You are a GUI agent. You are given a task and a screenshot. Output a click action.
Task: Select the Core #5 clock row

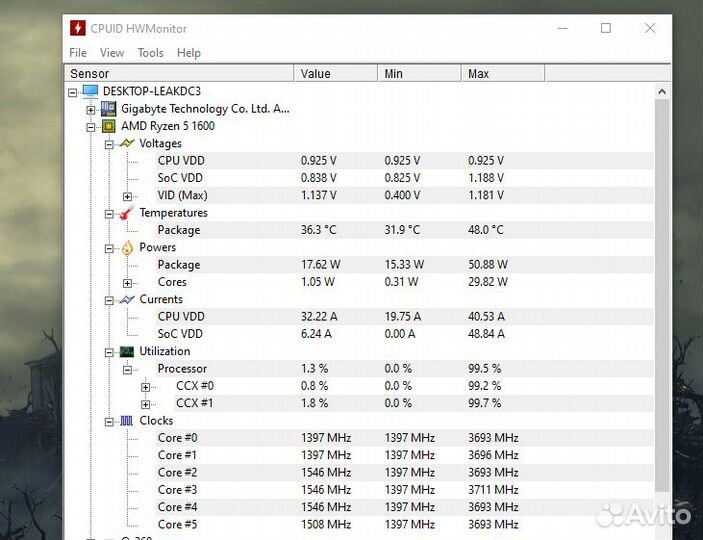click(404, 524)
